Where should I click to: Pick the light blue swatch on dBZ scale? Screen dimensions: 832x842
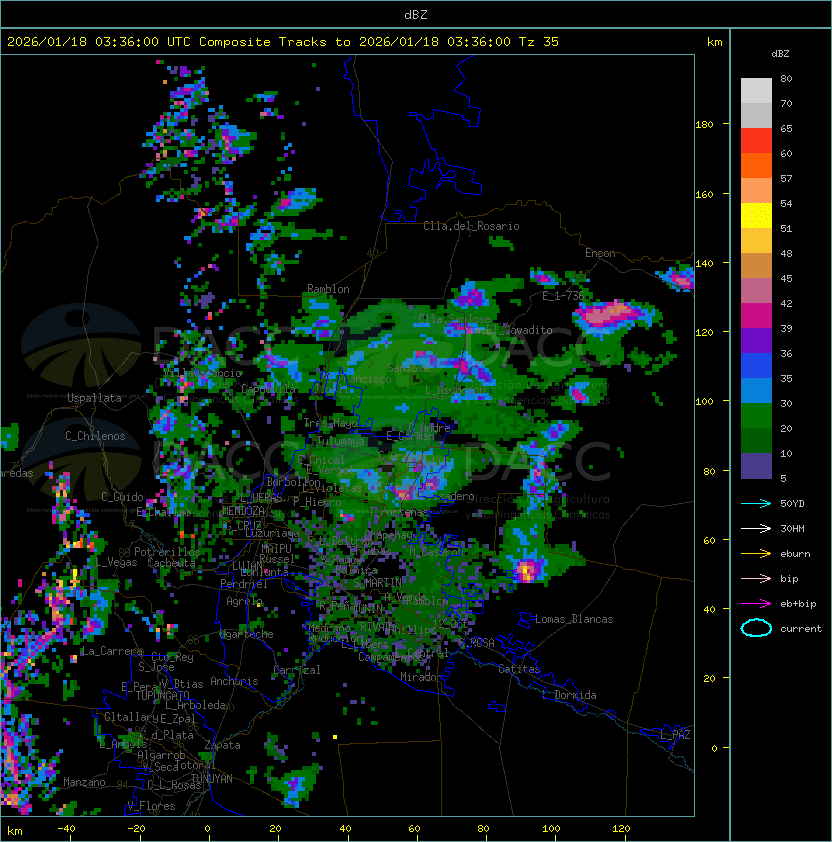click(756, 390)
